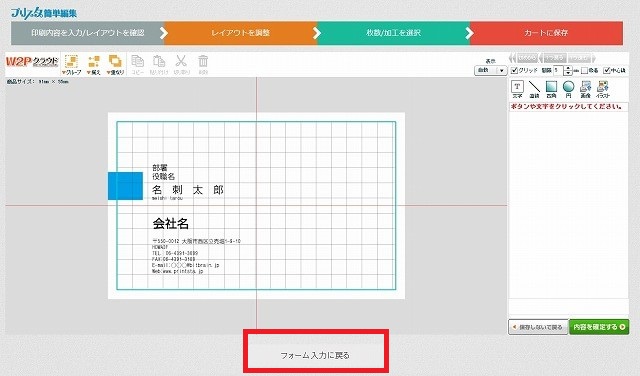The width and height of the screenshot is (640, 376).
Task: Open the 重なり (layer order) tool menu
Action: point(116,65)
